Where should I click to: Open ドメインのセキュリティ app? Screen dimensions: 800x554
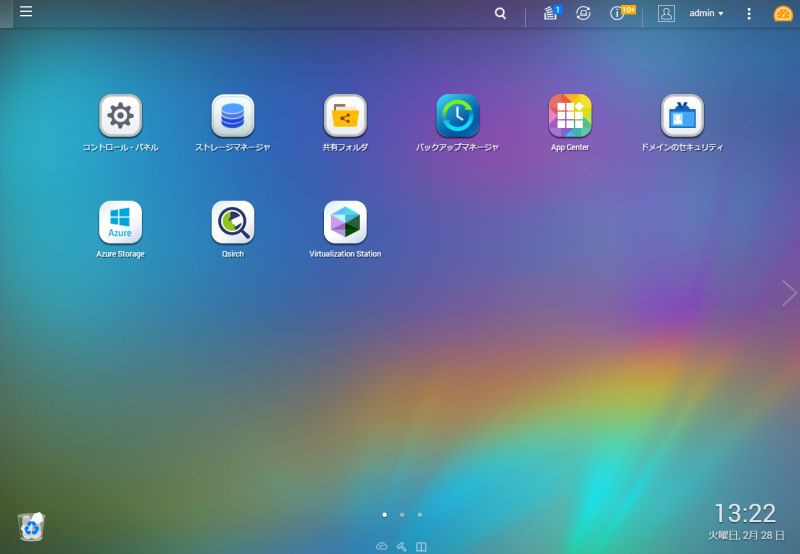click(682, 116)
